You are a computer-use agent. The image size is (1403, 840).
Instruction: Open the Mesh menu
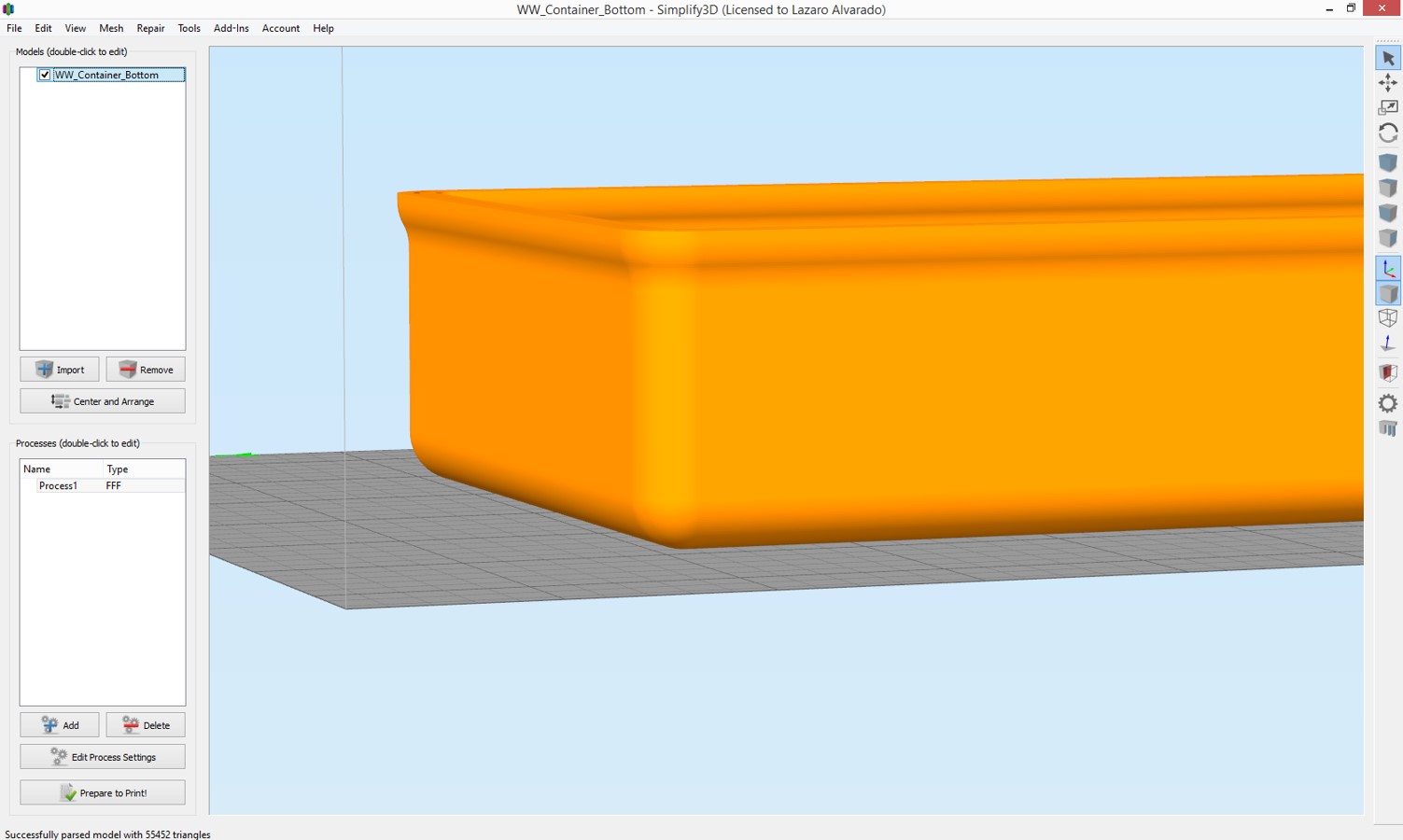click(111, 28)
